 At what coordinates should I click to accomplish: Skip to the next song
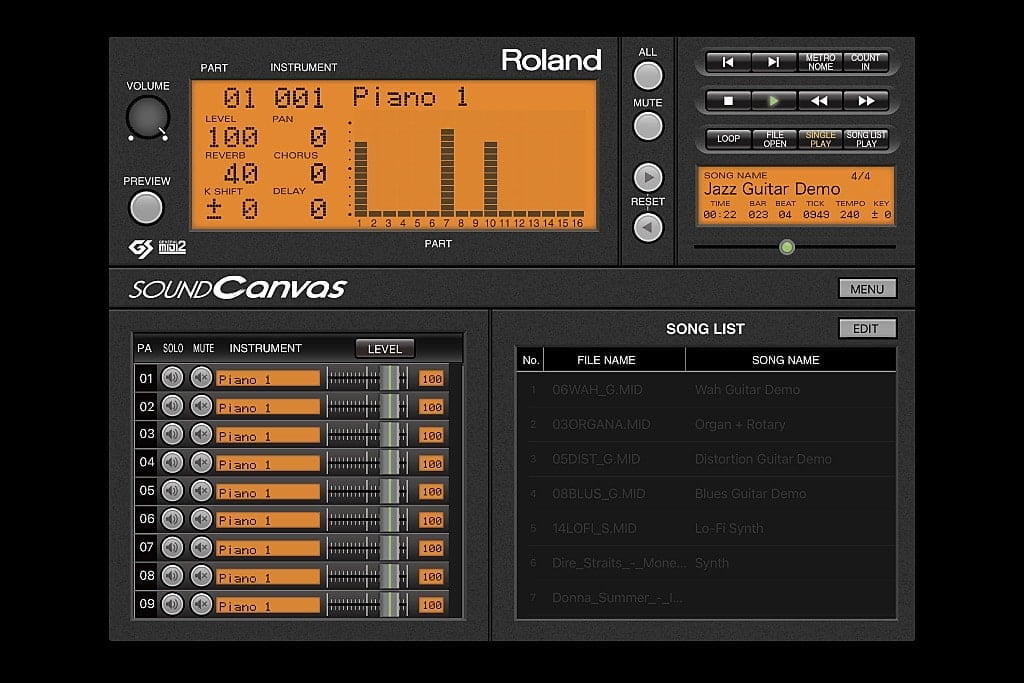[774, 62]
